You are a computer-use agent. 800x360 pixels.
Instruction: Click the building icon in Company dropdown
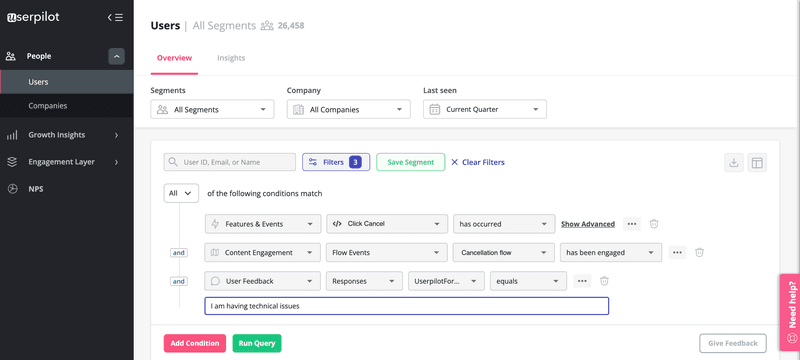click(299, 110)
